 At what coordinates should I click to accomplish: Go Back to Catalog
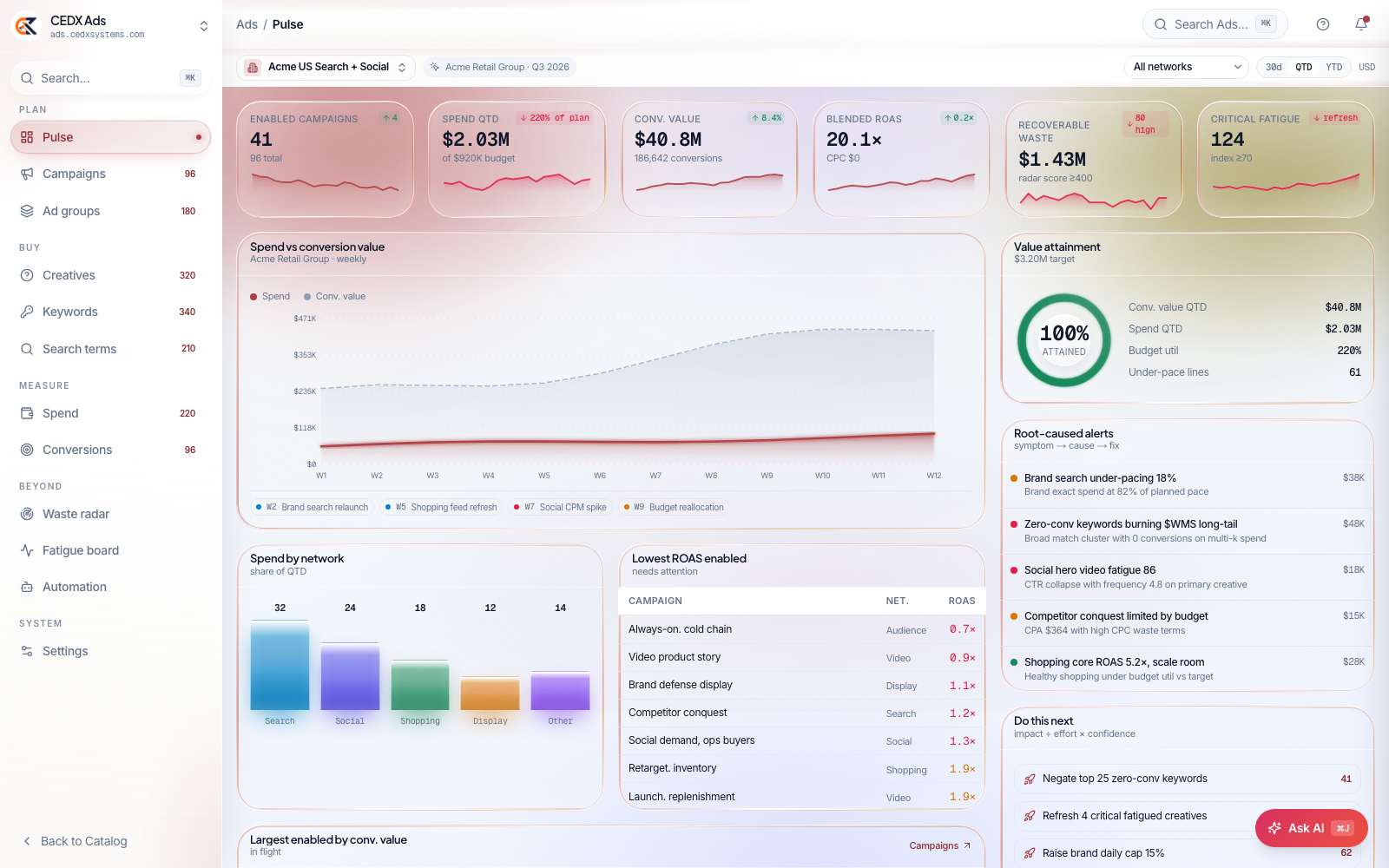[76, 841]
